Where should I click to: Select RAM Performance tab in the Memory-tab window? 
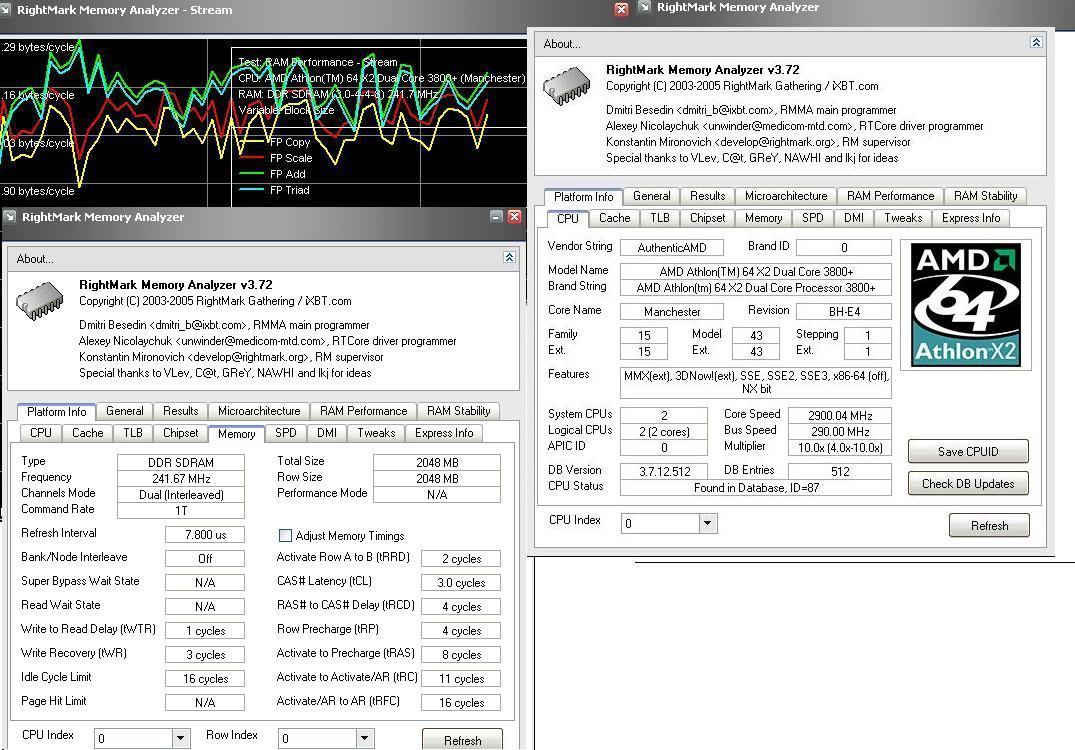click(x=363, y=411)
